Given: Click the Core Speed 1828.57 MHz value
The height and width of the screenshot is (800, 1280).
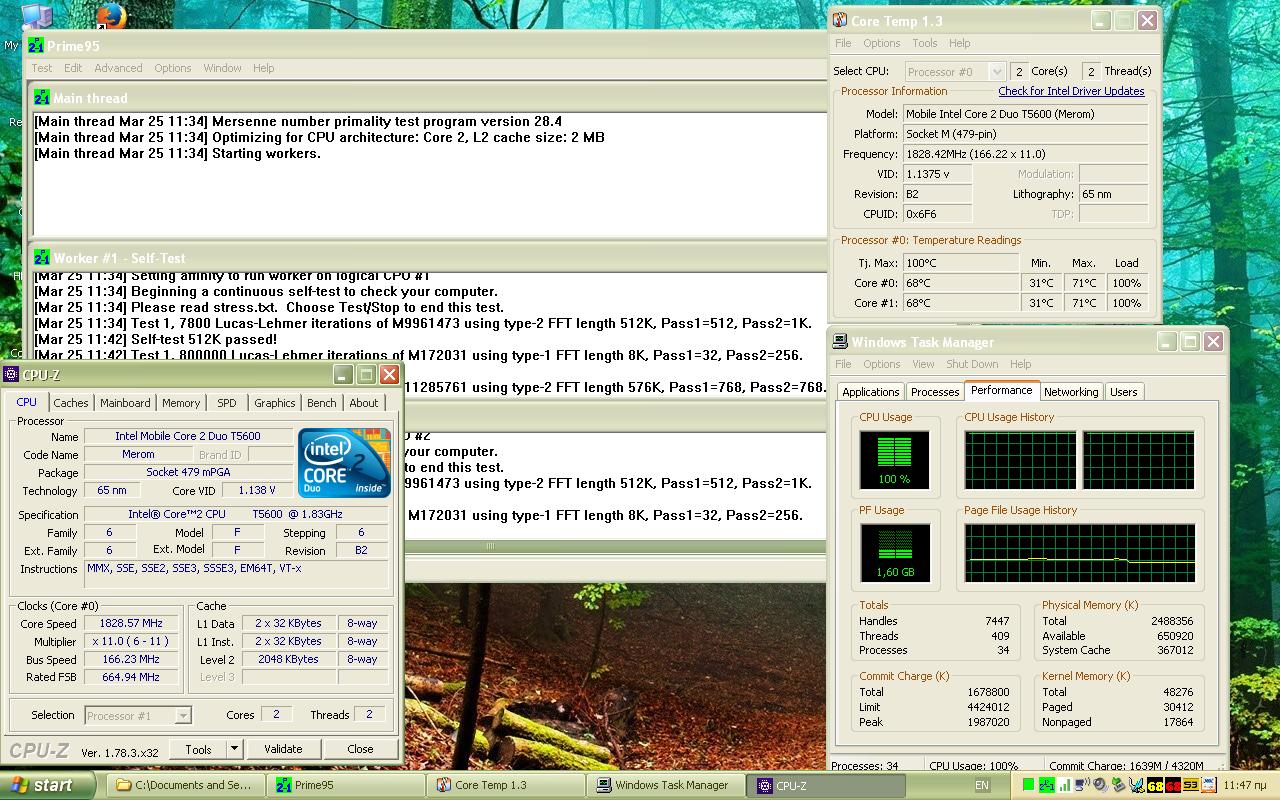Looking at the screenshot, I should pyautogui.click(x=131, y=623).
